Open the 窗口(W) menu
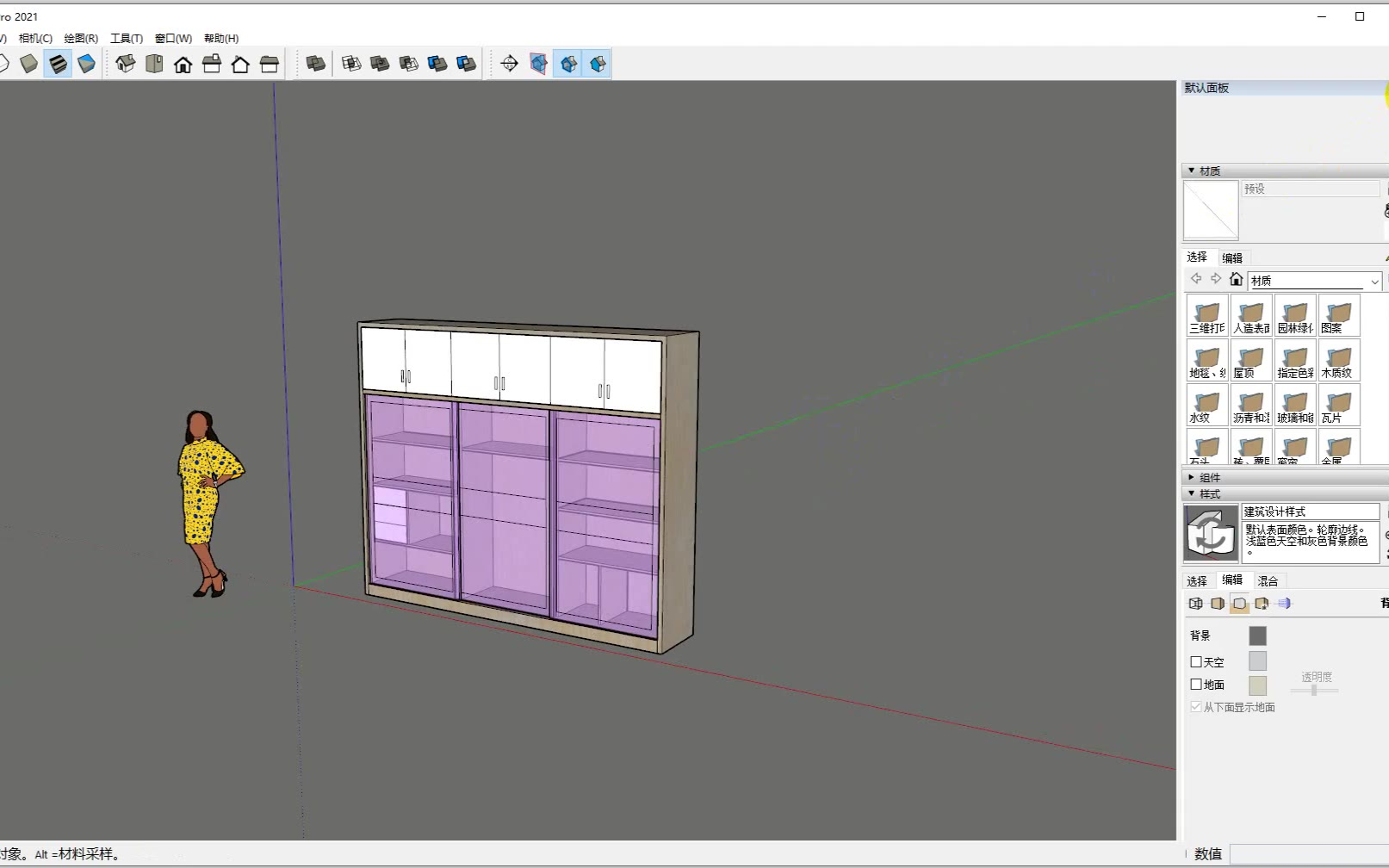The width and height of the screenshot is (1389, 868). (x=173, y=39)
